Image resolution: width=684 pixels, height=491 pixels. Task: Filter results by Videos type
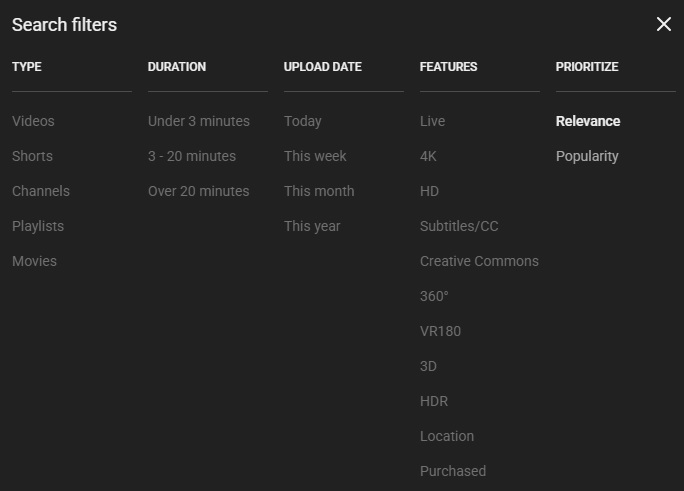[33, 121]
